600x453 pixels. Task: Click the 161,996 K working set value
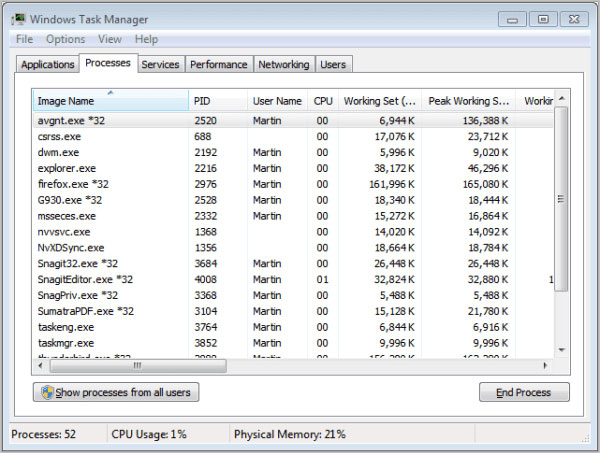391,184
